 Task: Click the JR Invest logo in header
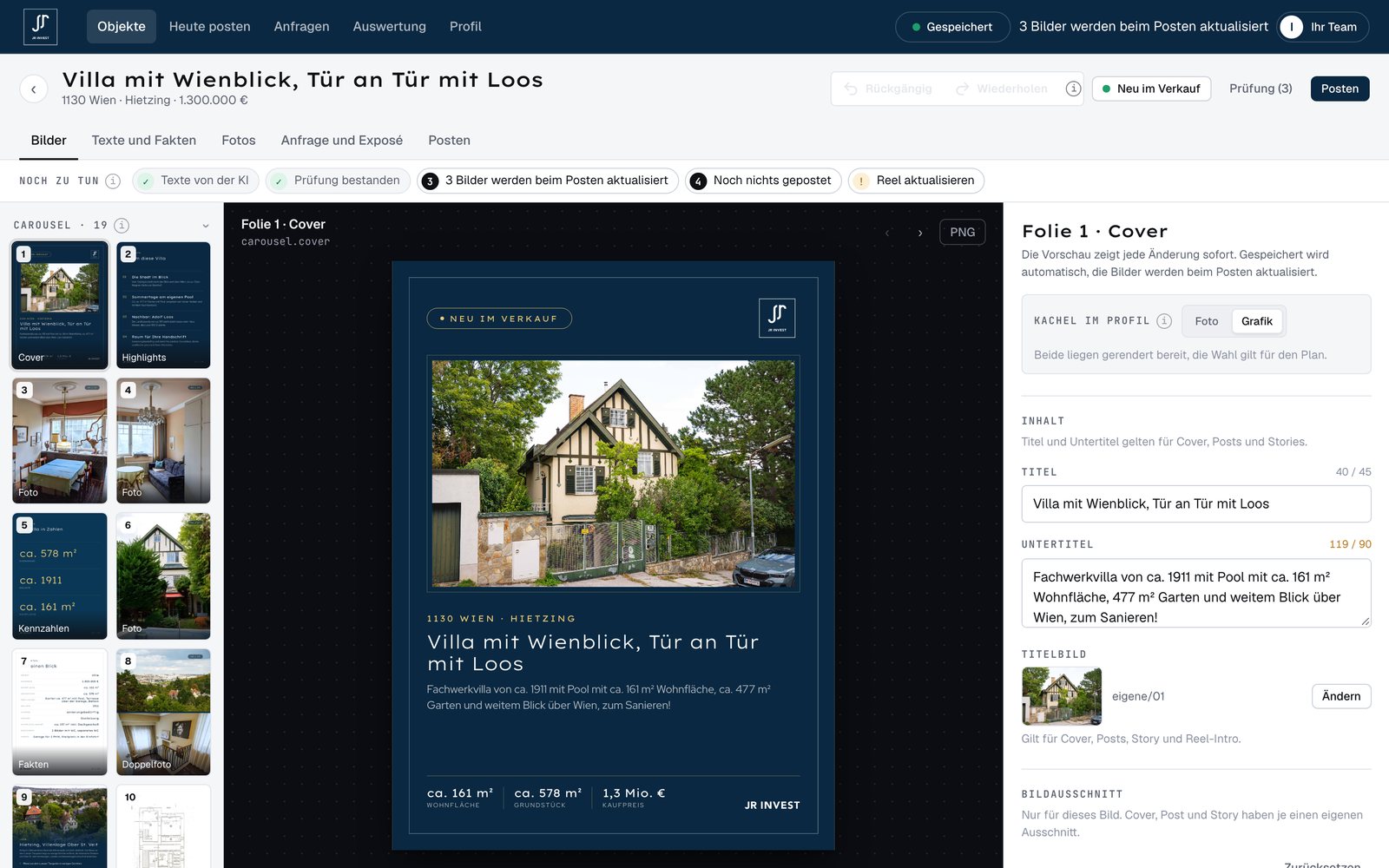(x=40, y=27)
